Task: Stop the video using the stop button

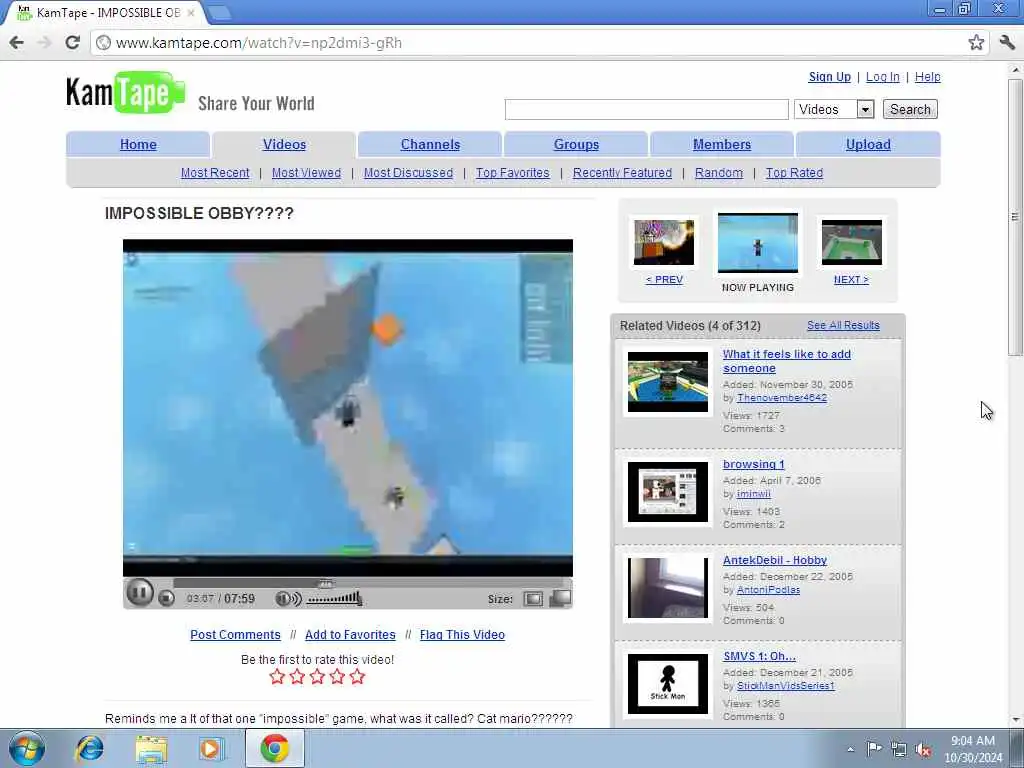Action: [x=167, y=598]
